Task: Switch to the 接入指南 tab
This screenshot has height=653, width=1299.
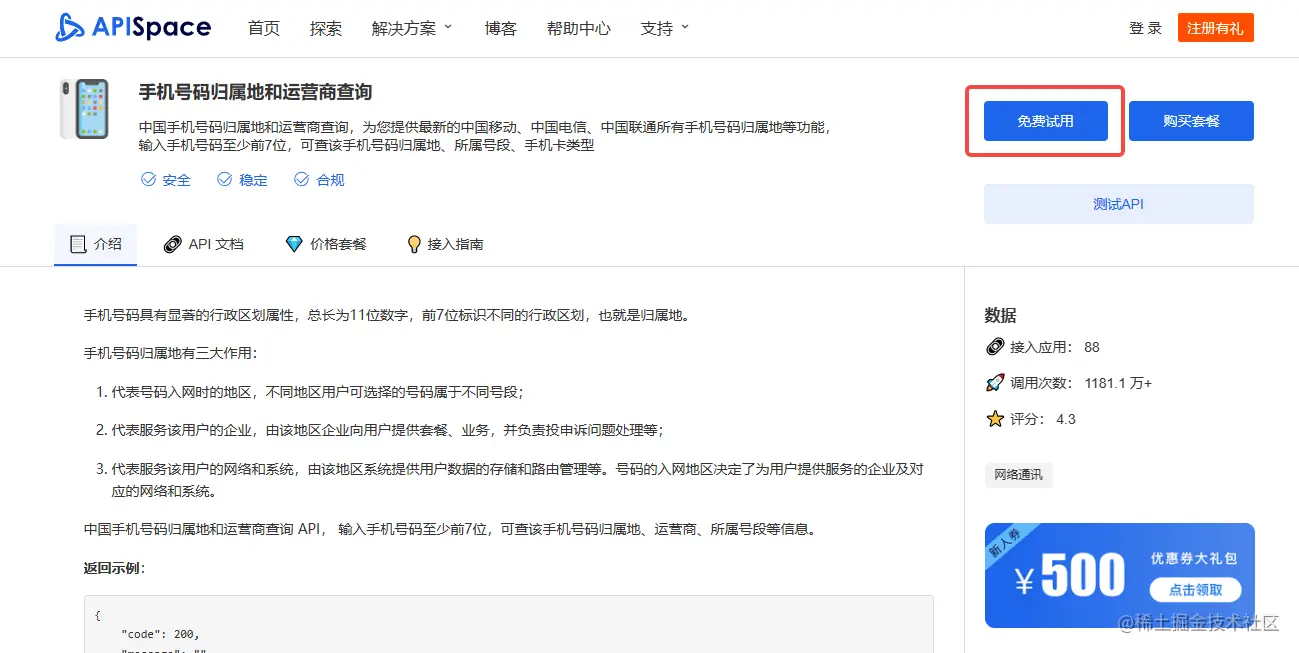Action: tap(445, 244)
